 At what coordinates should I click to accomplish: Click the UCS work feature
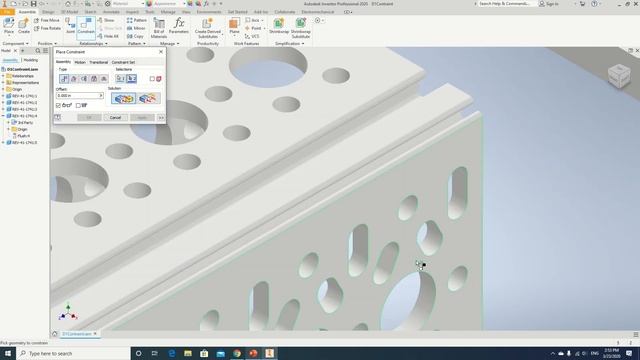(x=253, y=36)
